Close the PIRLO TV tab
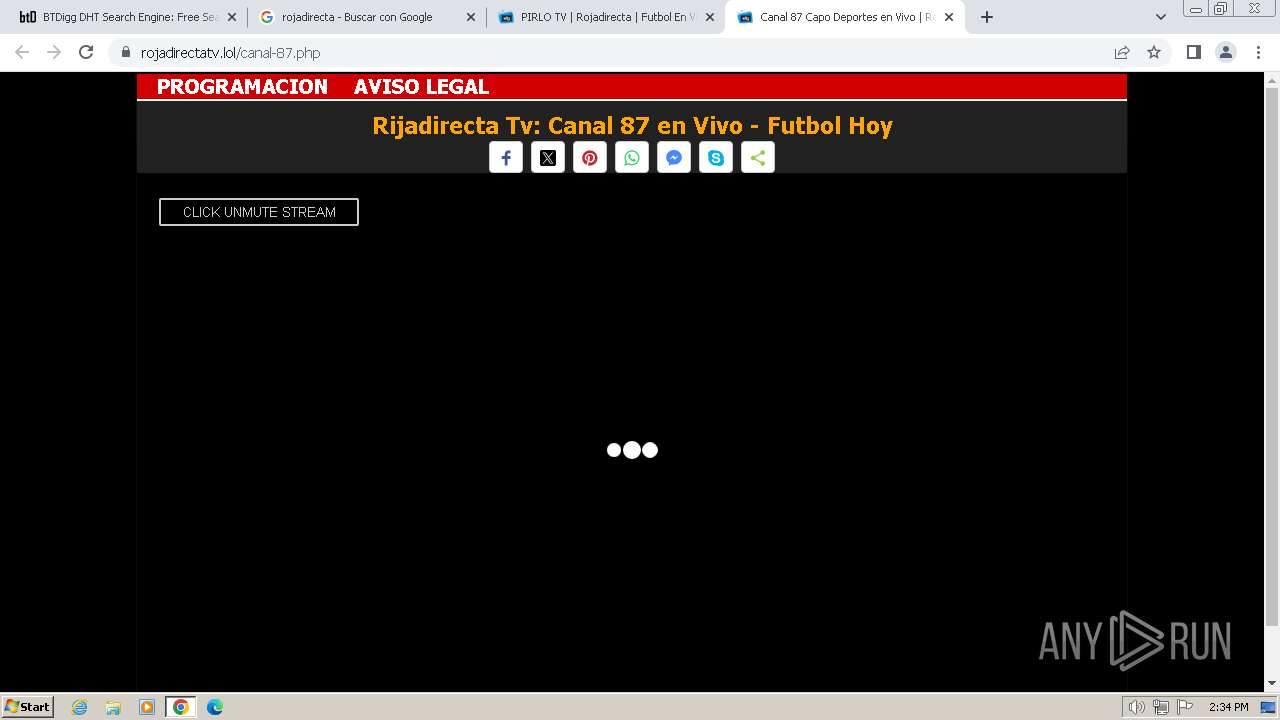 (x=710, y=17)
